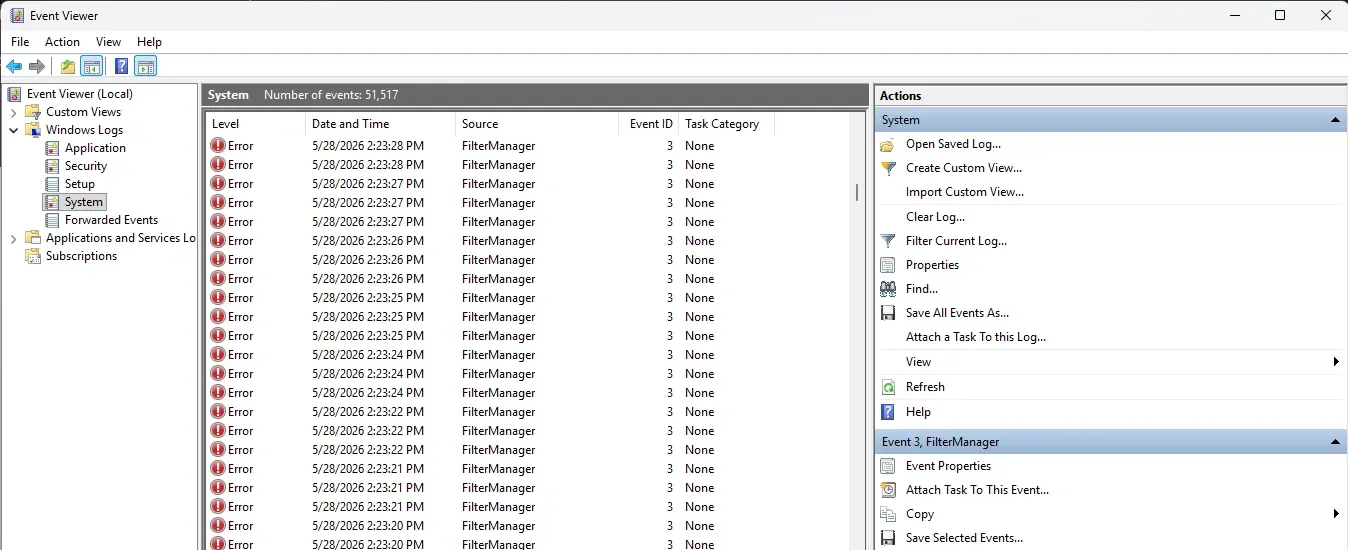Click the Filter Current Log funnel icon
Image resolution: width=1348 pixels, height=550 pixels.
[x=888, y=241]
